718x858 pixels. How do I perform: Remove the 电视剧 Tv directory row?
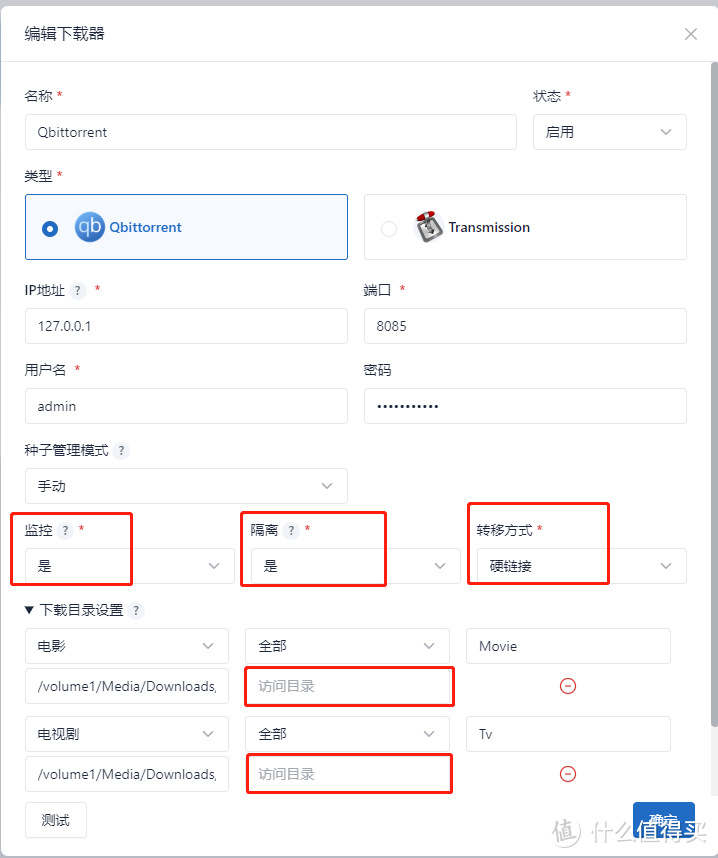[568, 774]
